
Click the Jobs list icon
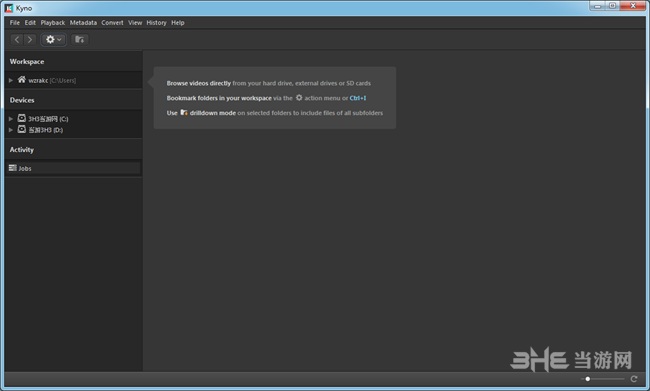pyautogui.click(x=12, y=168)
